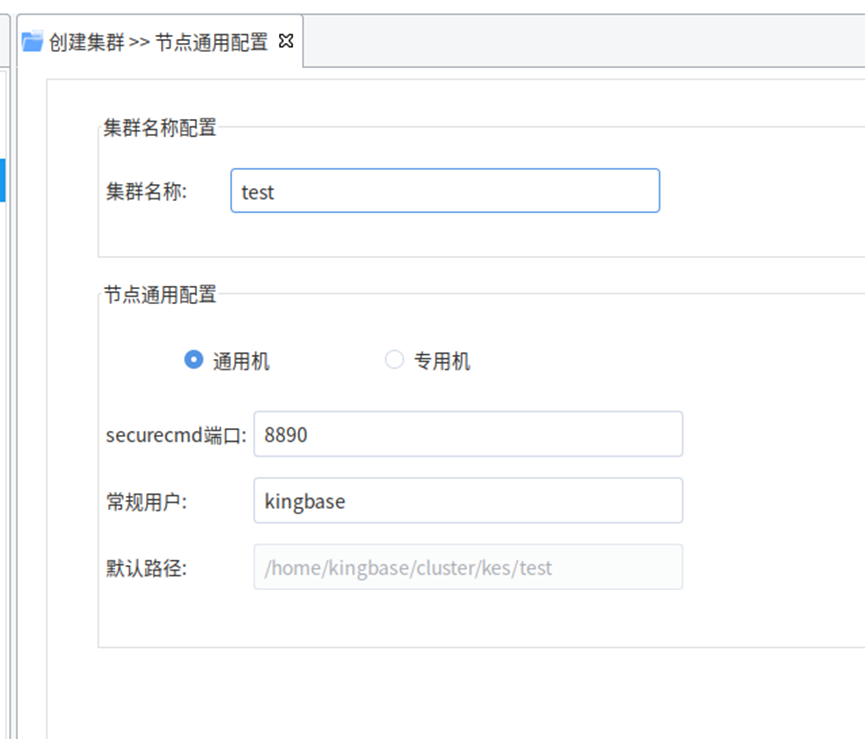Click the blue highlighted item in left sidebar

(x=2, y=180)
